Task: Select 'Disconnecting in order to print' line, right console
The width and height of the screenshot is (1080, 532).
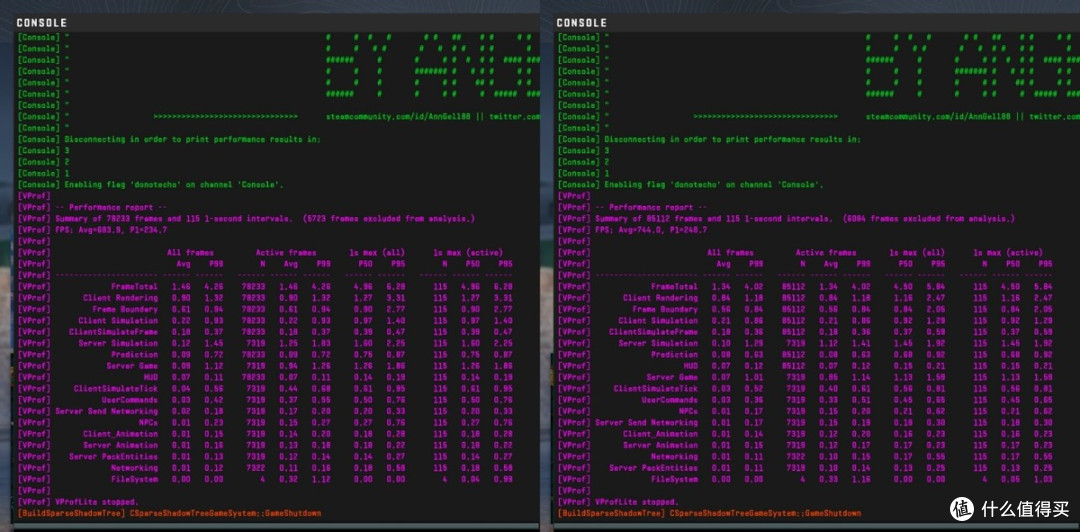Action: [709, 139]
